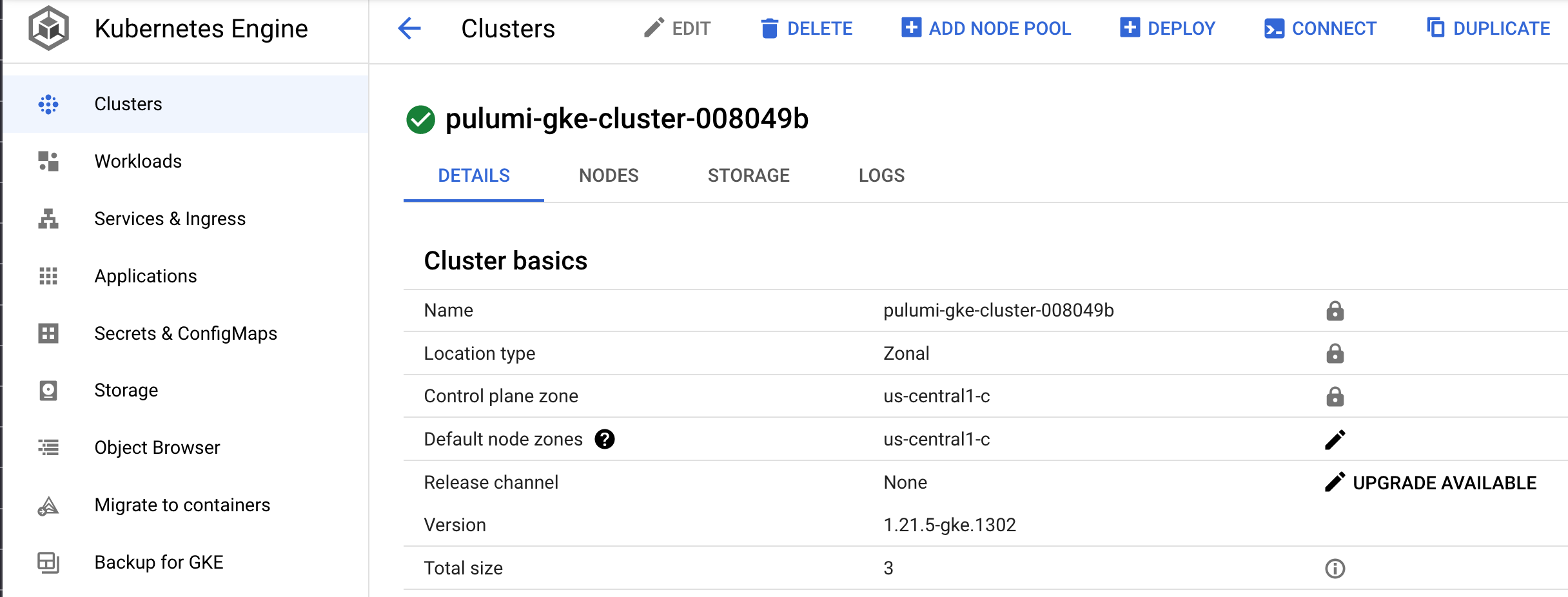Click the Version label
Screen dimensions: 1568x597
[x=455, y=525]
